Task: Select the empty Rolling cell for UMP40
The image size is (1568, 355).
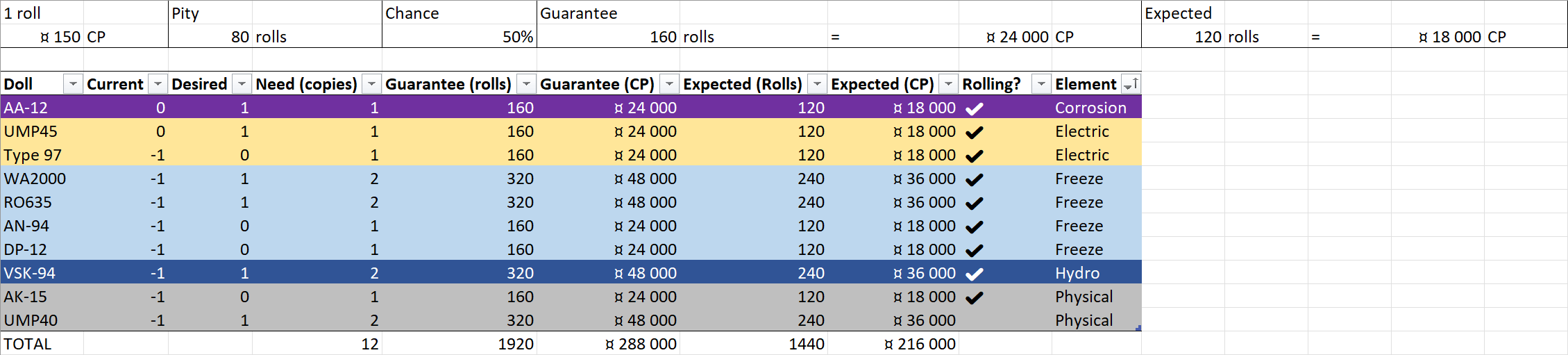Action: (x=1005, y=320)
